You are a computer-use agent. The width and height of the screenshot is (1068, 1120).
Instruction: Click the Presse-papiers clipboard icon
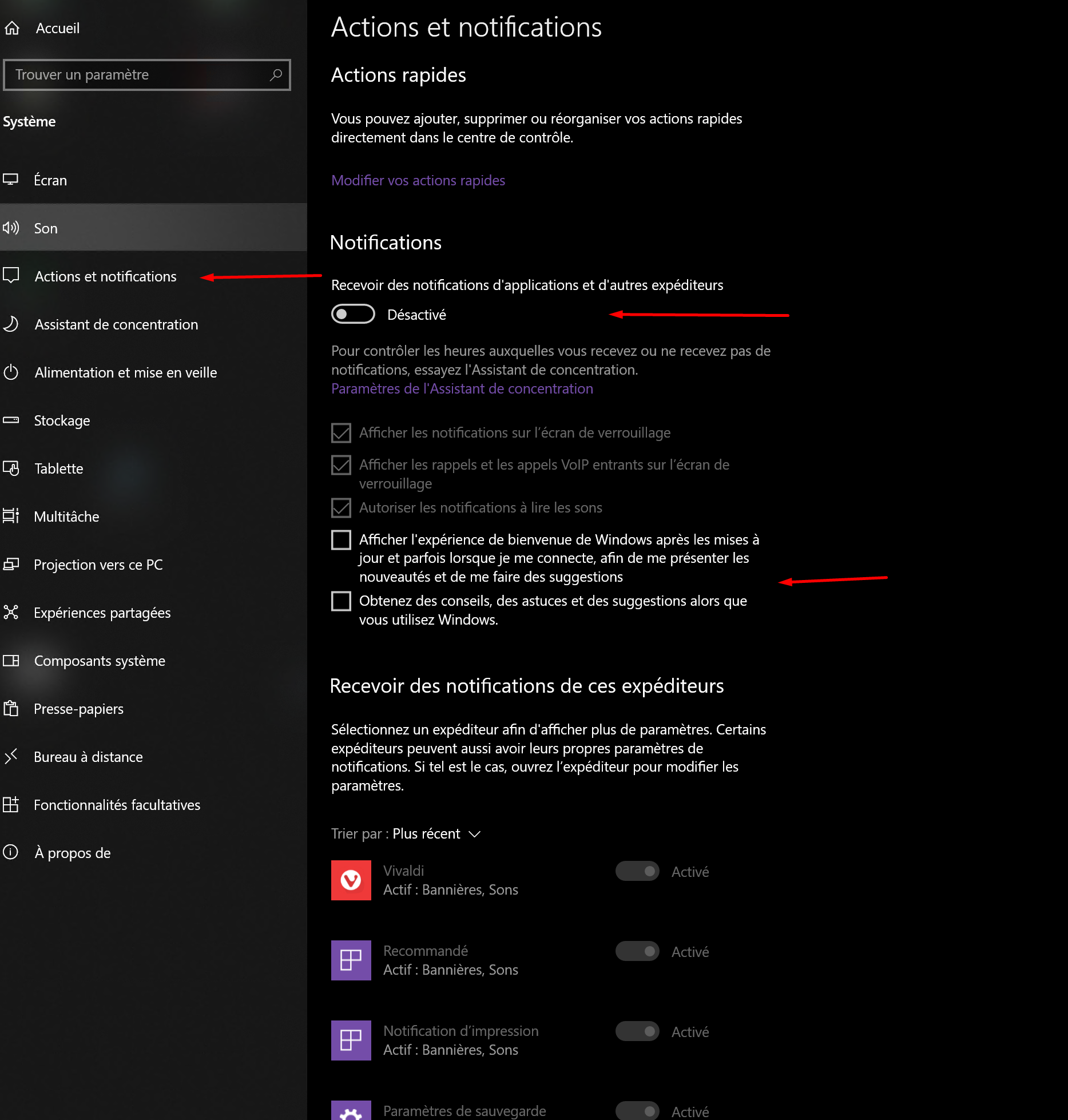point(11,708)
